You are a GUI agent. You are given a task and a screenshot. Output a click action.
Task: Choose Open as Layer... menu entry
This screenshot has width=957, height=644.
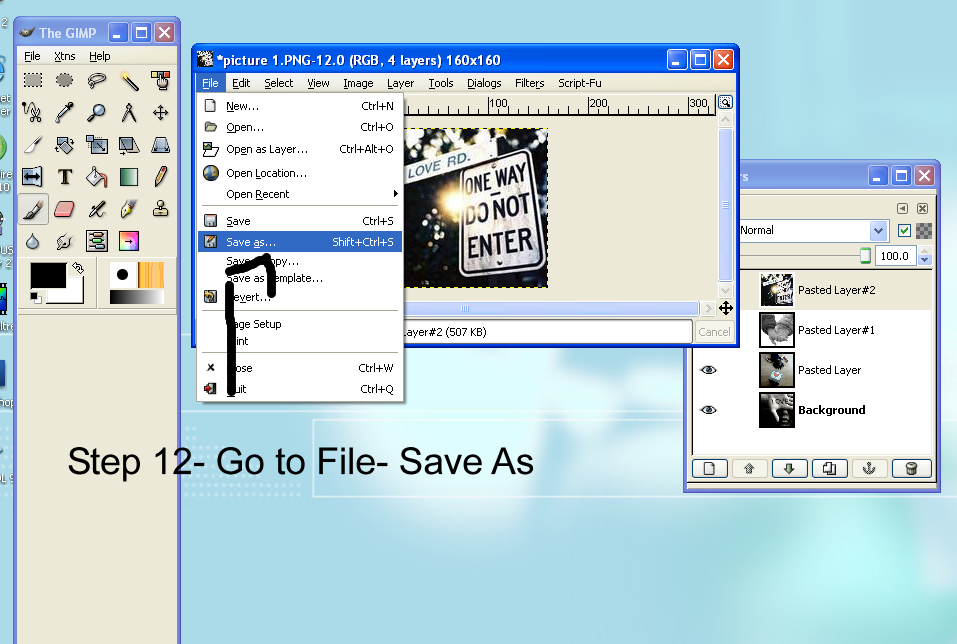(301, 149)
